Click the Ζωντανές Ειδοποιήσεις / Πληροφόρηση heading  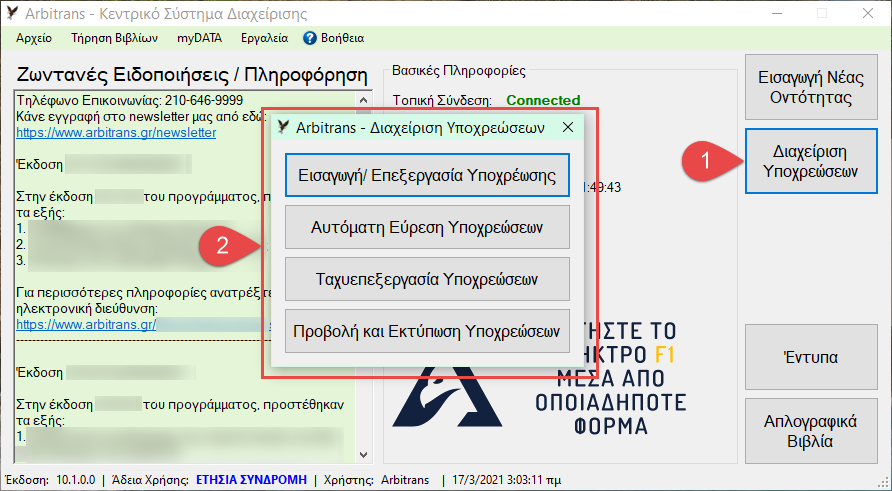(x=192, y=75)
